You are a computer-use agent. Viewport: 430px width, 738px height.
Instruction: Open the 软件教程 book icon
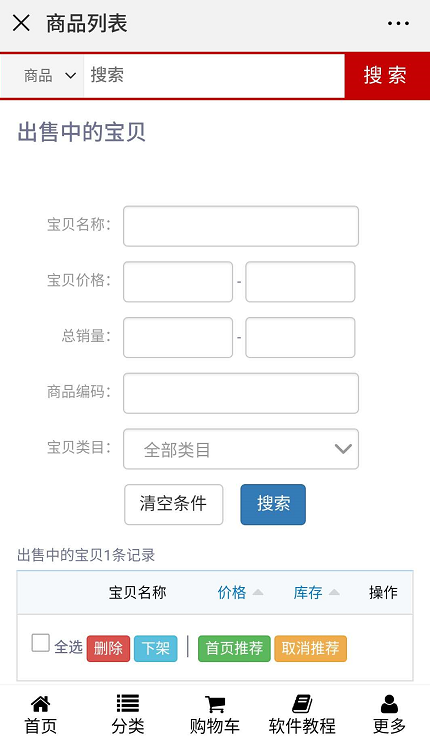tap(302, 704)
